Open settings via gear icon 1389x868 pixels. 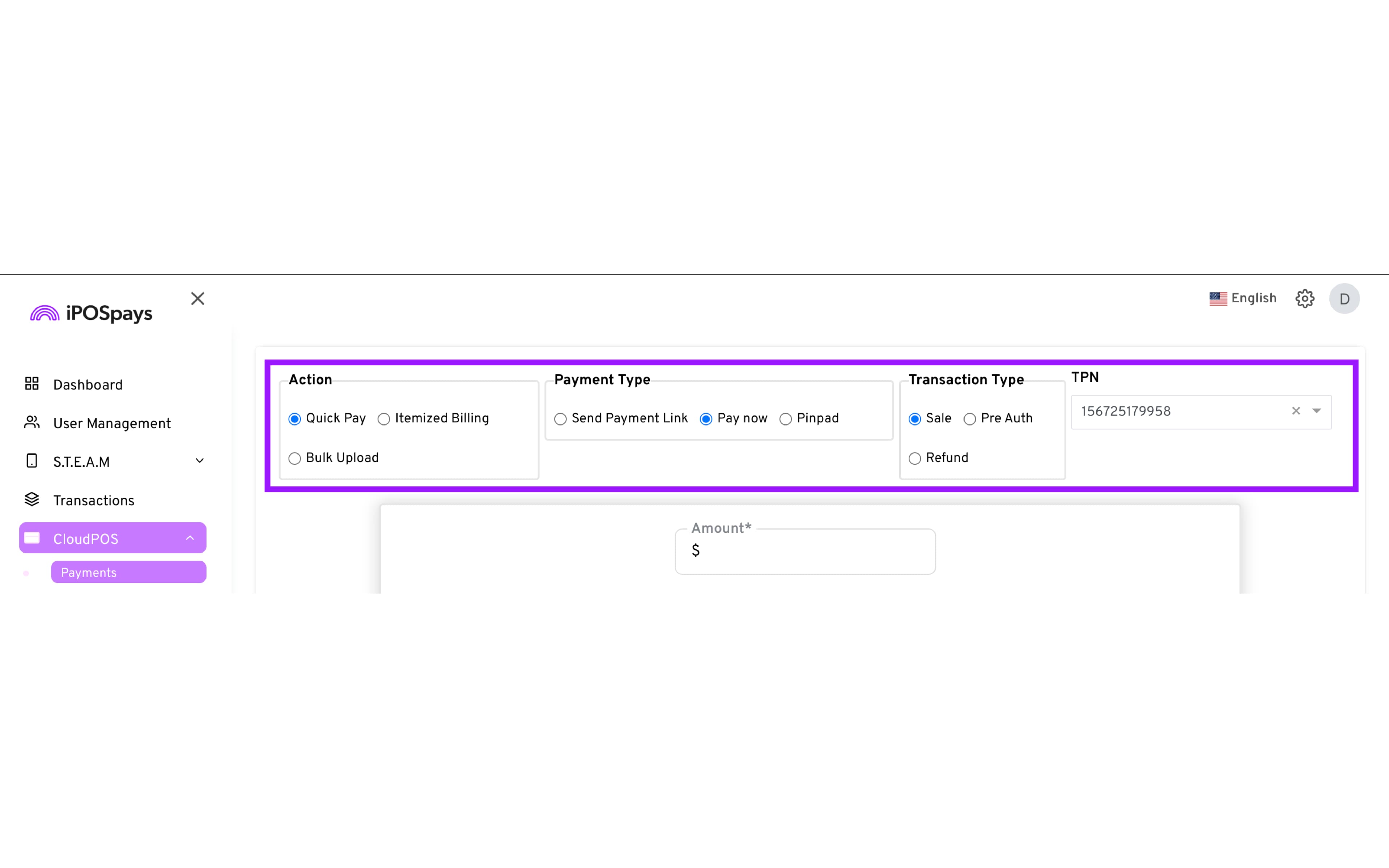[x=1305, y=298]
